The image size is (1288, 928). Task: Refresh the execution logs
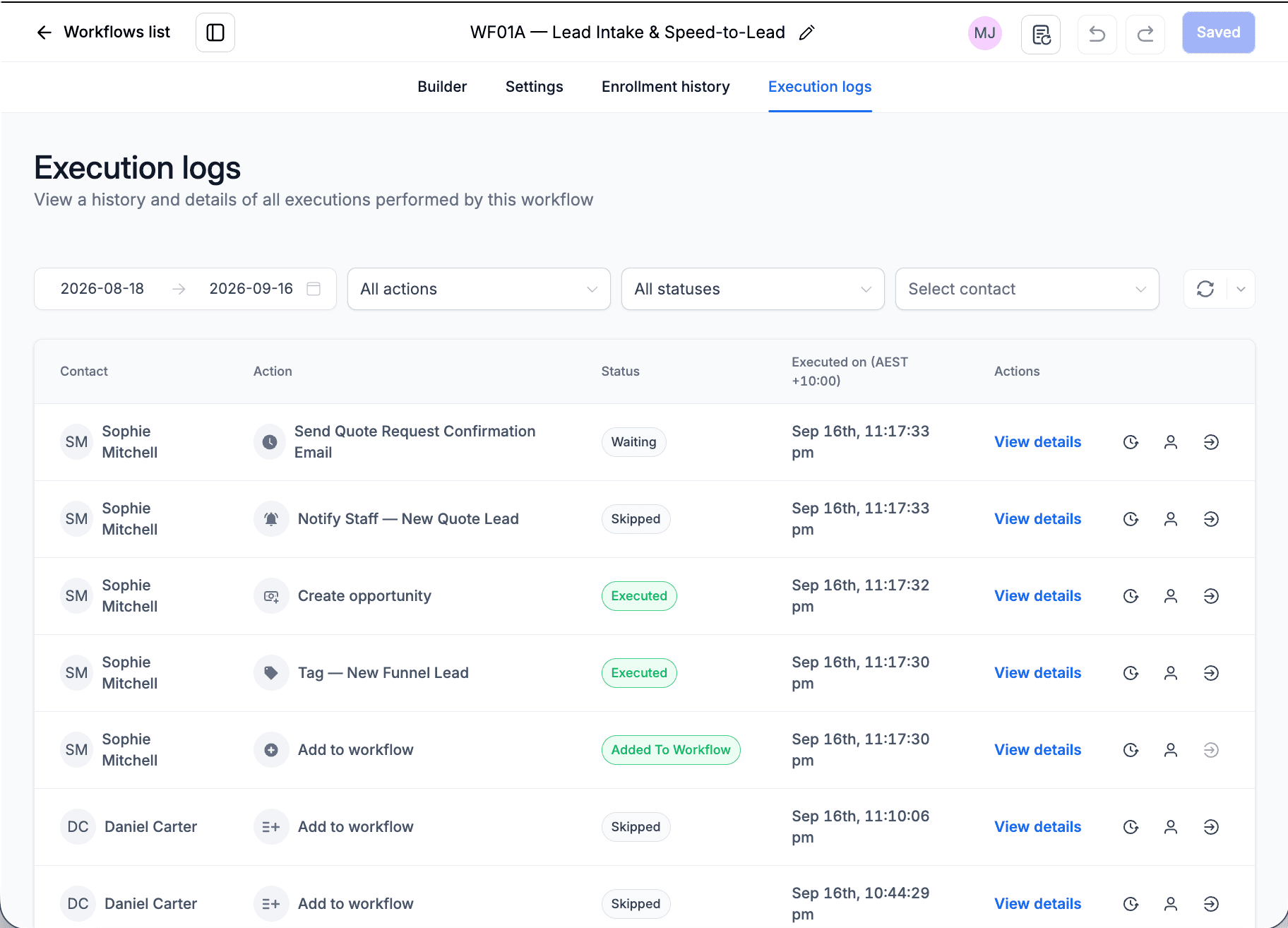tap(1205, 289)
